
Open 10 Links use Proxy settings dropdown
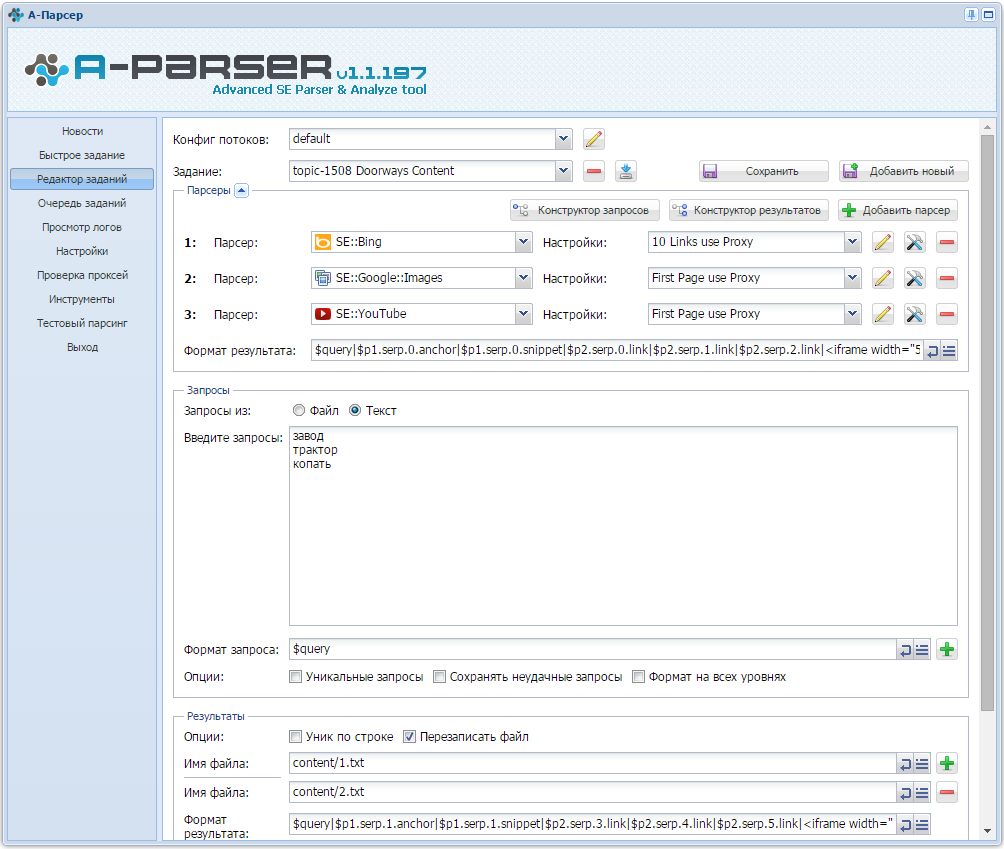(x=852, y=242)
